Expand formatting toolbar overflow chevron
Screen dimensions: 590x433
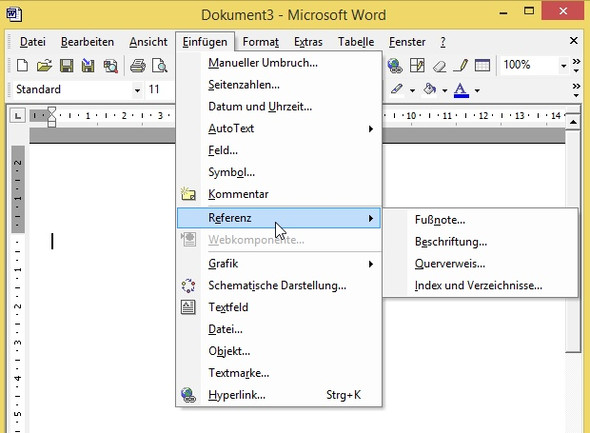tap(576, 90)
